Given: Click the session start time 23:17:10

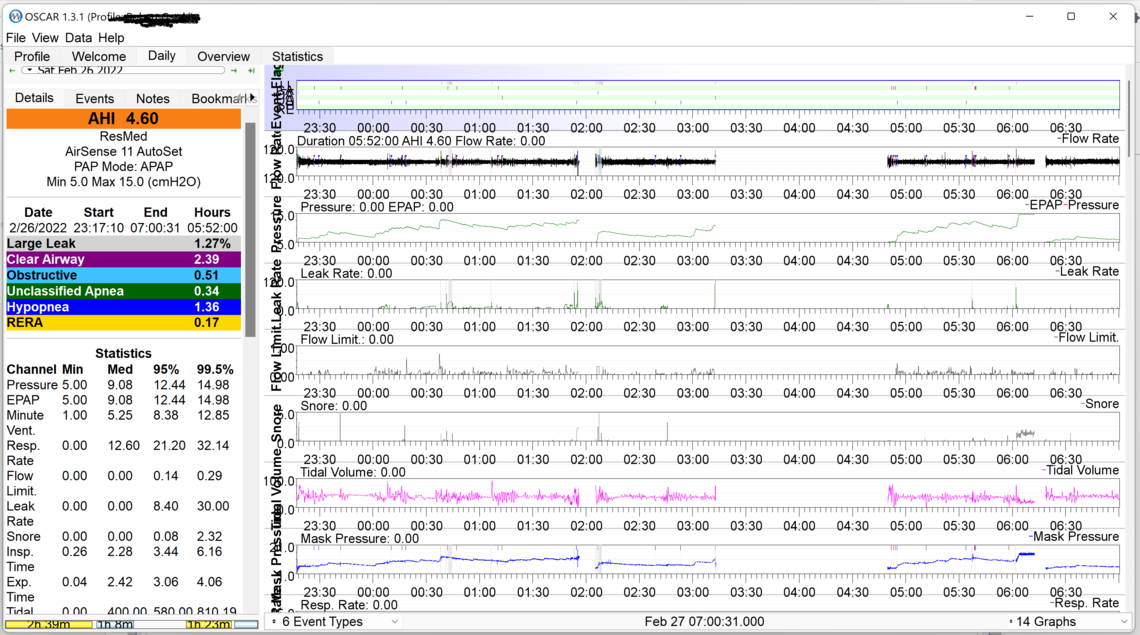Looking at the screenshot, I should [98, 228].
